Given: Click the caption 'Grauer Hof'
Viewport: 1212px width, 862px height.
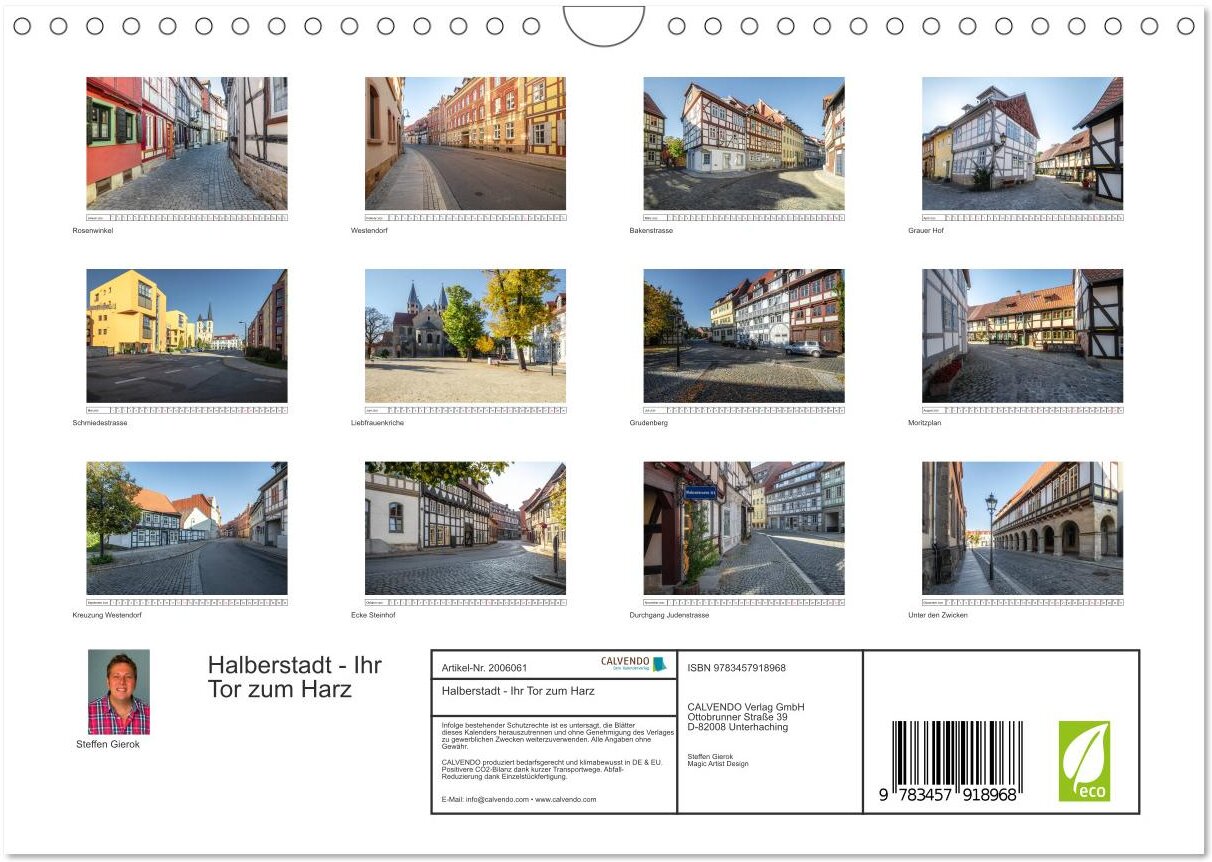Looking at the screenshot, I should click(x=926, y=231).
